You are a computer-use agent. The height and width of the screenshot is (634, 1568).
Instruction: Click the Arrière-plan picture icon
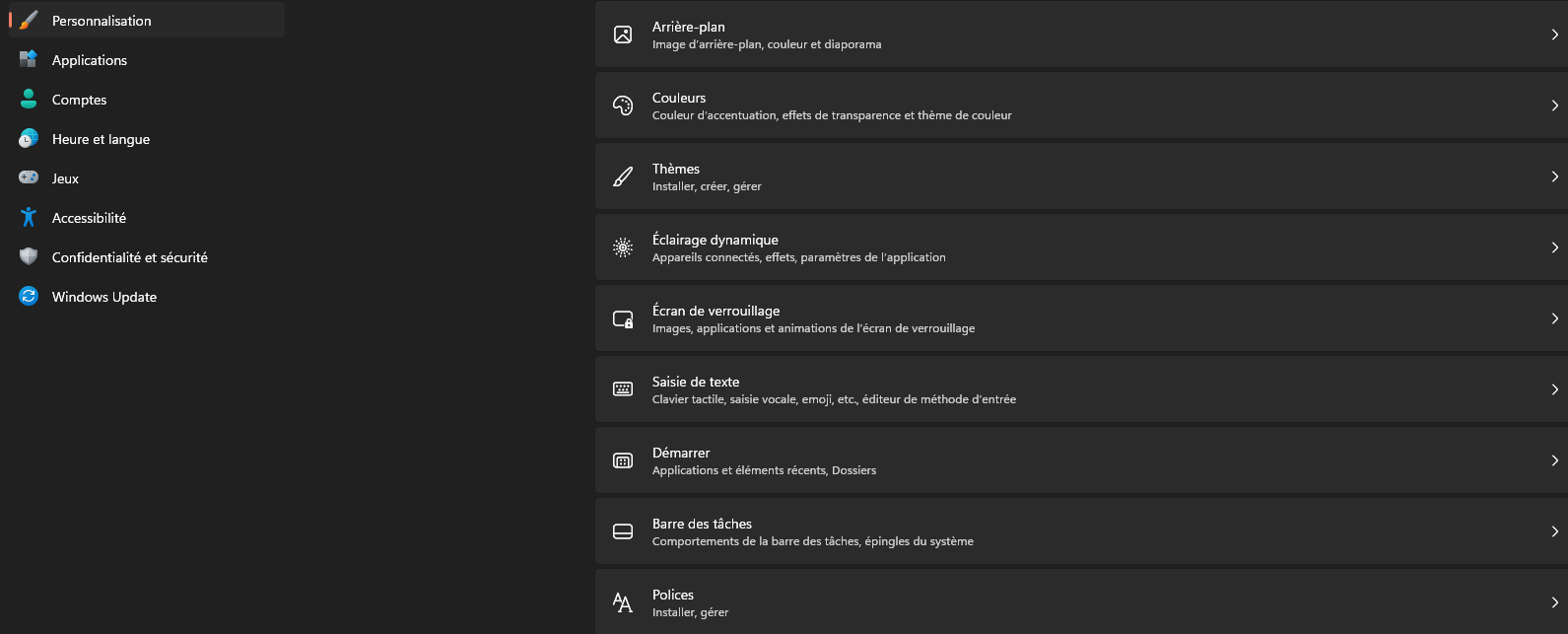click(x=623, y=35)
